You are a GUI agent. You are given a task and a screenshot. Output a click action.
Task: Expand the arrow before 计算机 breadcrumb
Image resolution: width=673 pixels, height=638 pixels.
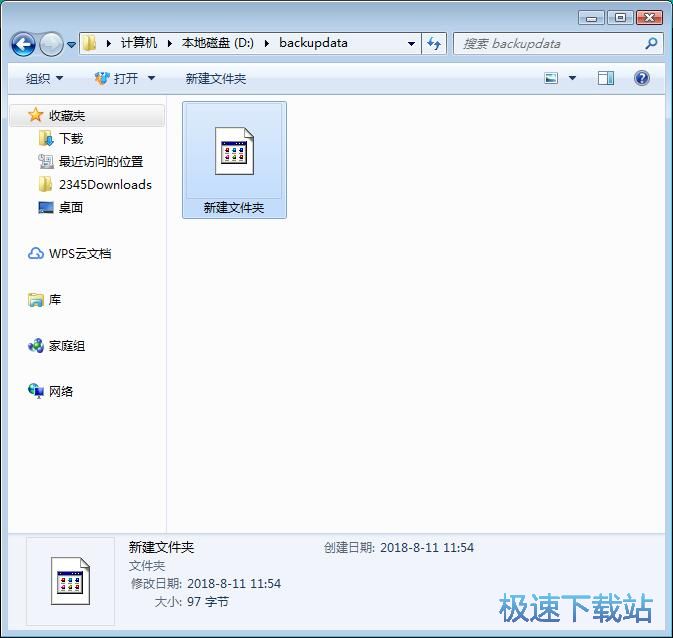click(x=109, y=43)
